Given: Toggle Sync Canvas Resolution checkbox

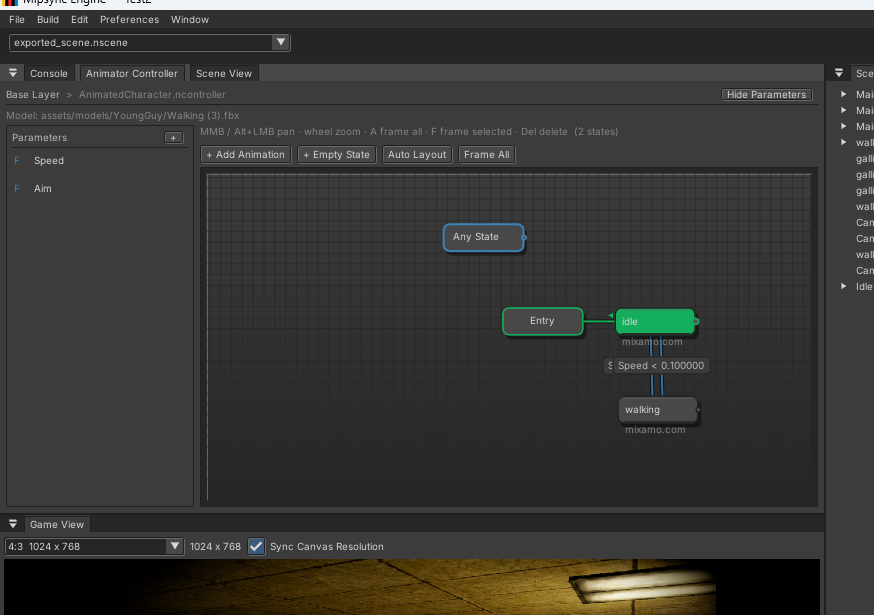Looking at the screenshot, I should (256, 546).
